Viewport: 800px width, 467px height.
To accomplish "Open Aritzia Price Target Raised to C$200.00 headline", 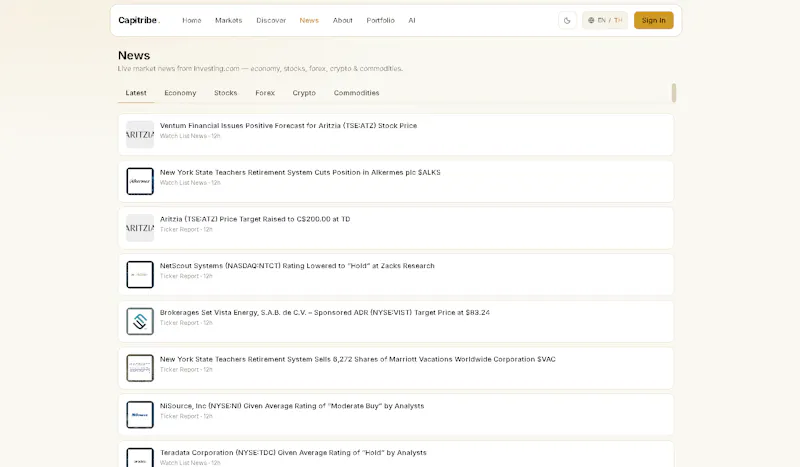I will 255,219.
